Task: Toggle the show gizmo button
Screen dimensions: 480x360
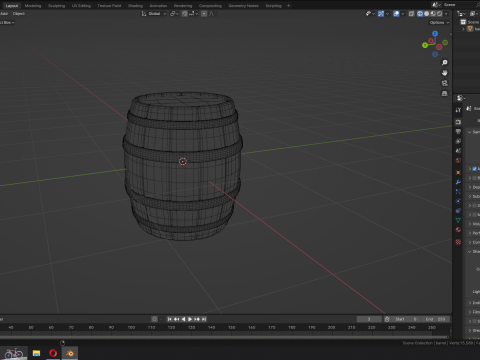Action: click(x=381, y=14)
